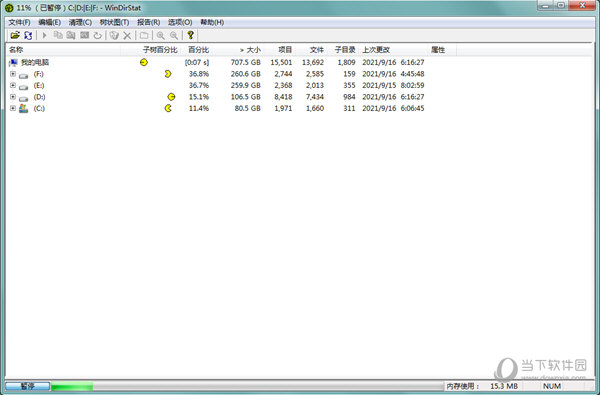Open the 编辑(E) menu

pos(49,22)
